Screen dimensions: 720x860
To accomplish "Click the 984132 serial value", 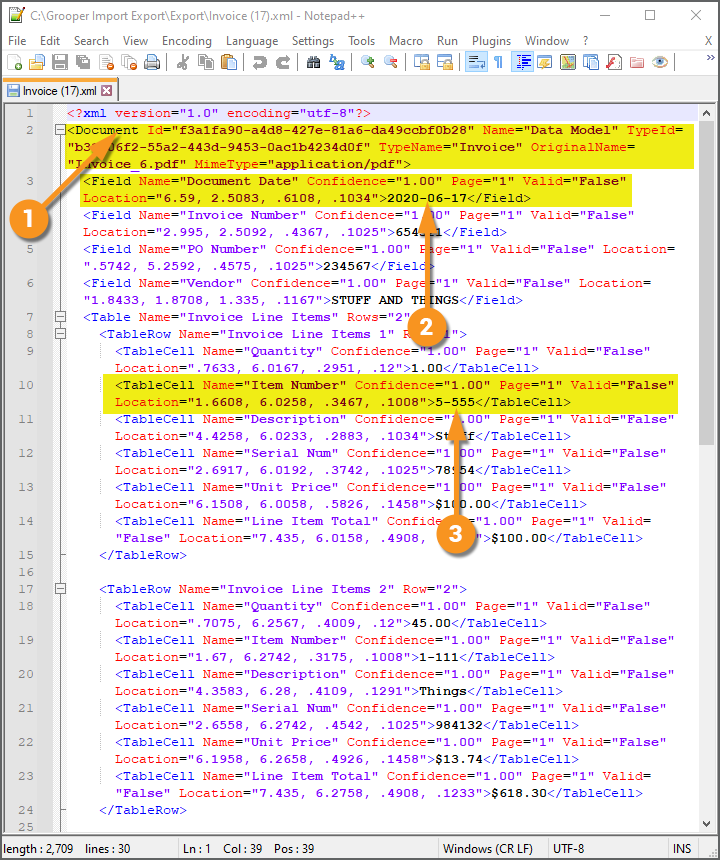I will tap(459, 725).
